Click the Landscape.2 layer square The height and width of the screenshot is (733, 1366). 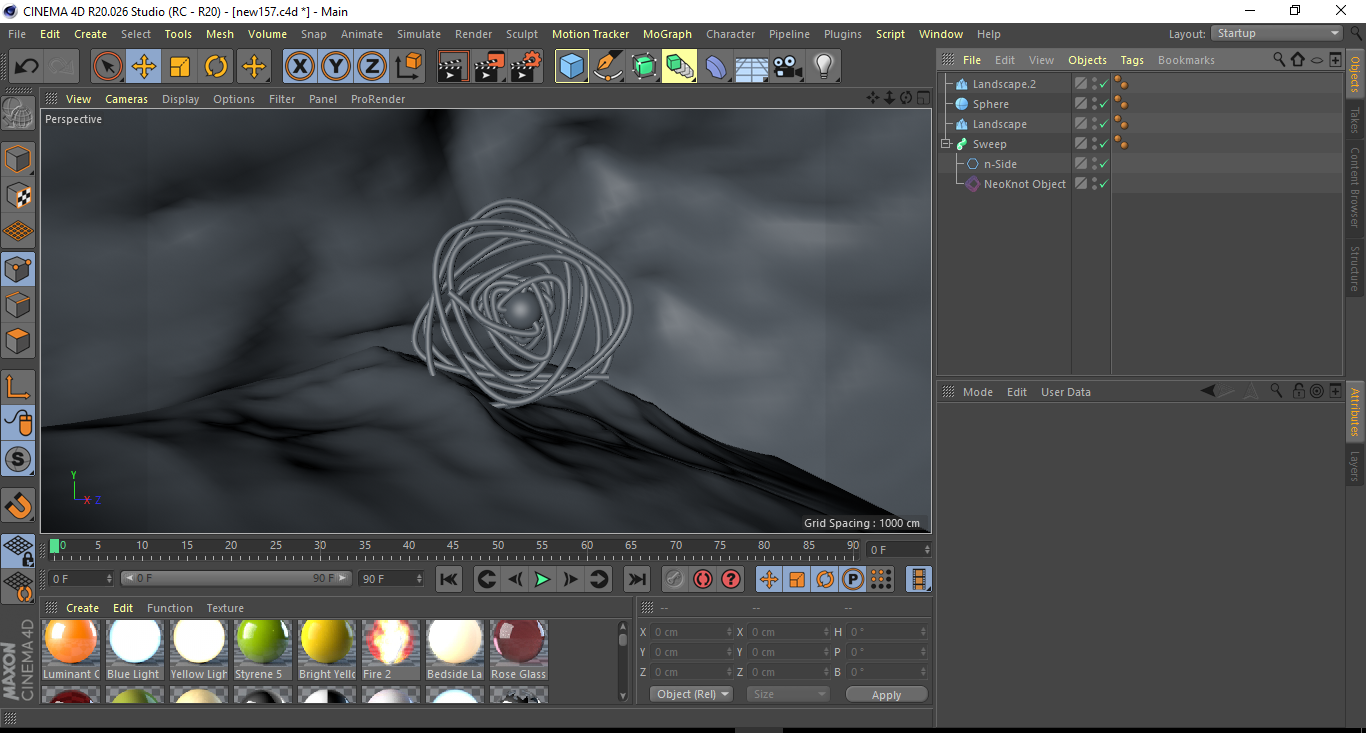click(x=1081, y=84)
